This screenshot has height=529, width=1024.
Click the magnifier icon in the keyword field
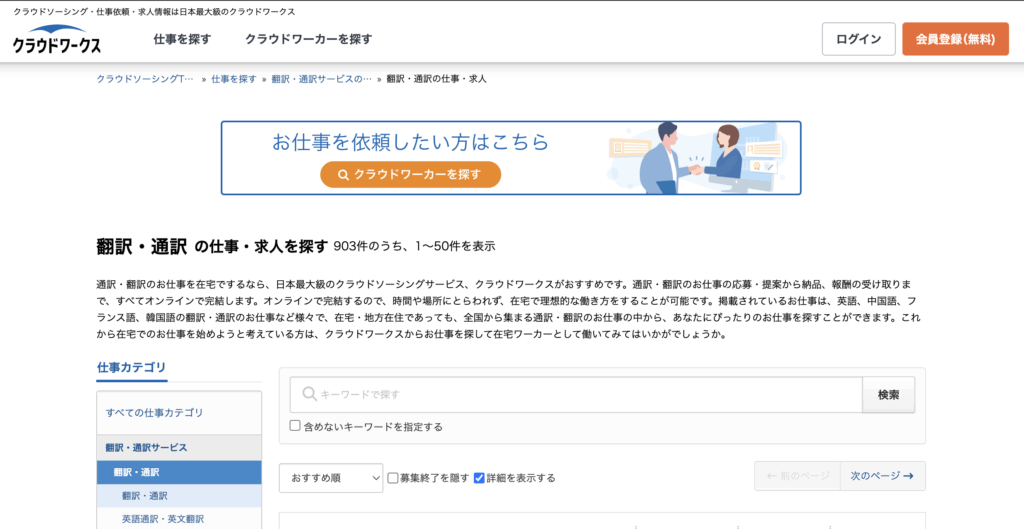tap(310, 394)
